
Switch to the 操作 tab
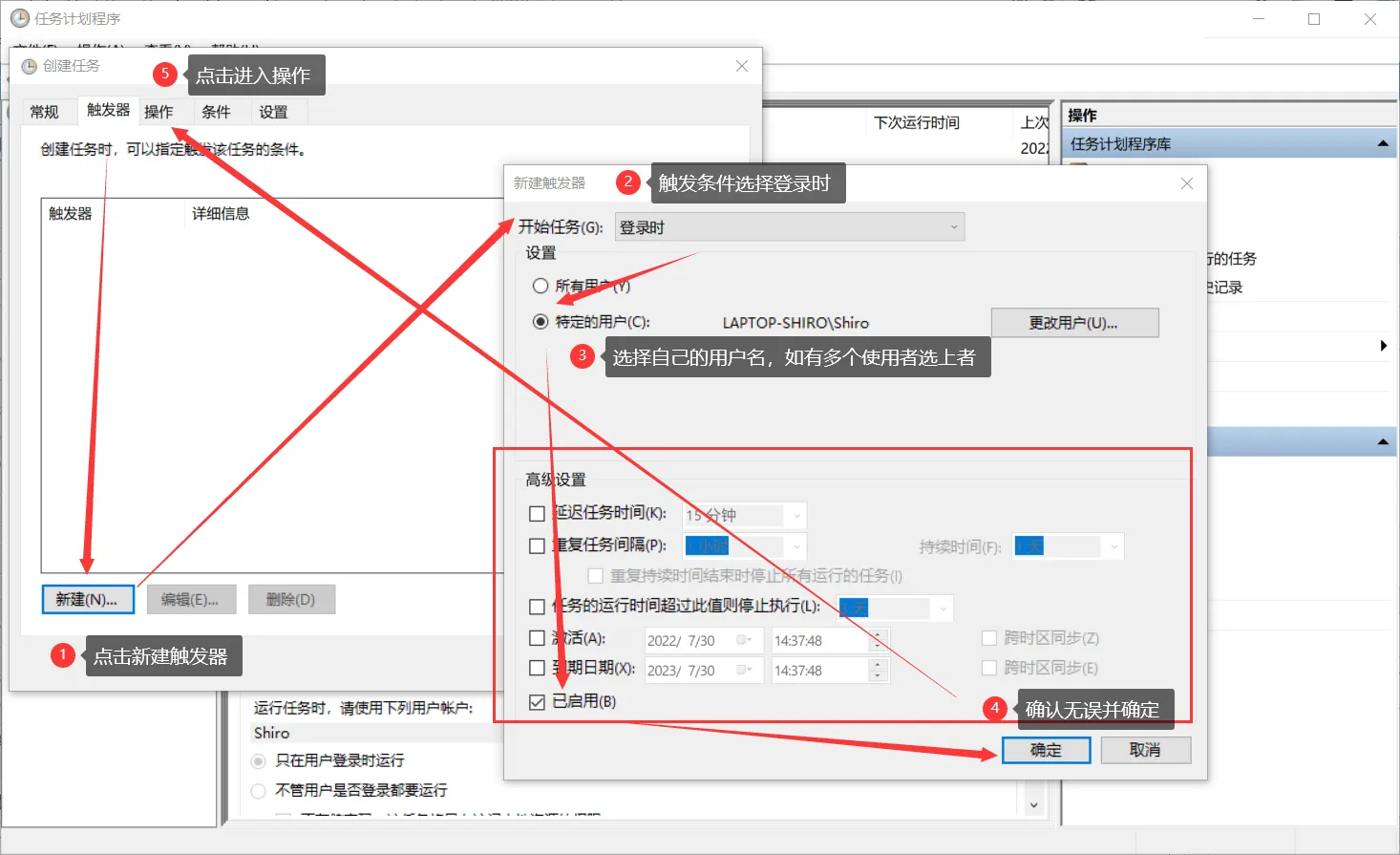159,112
